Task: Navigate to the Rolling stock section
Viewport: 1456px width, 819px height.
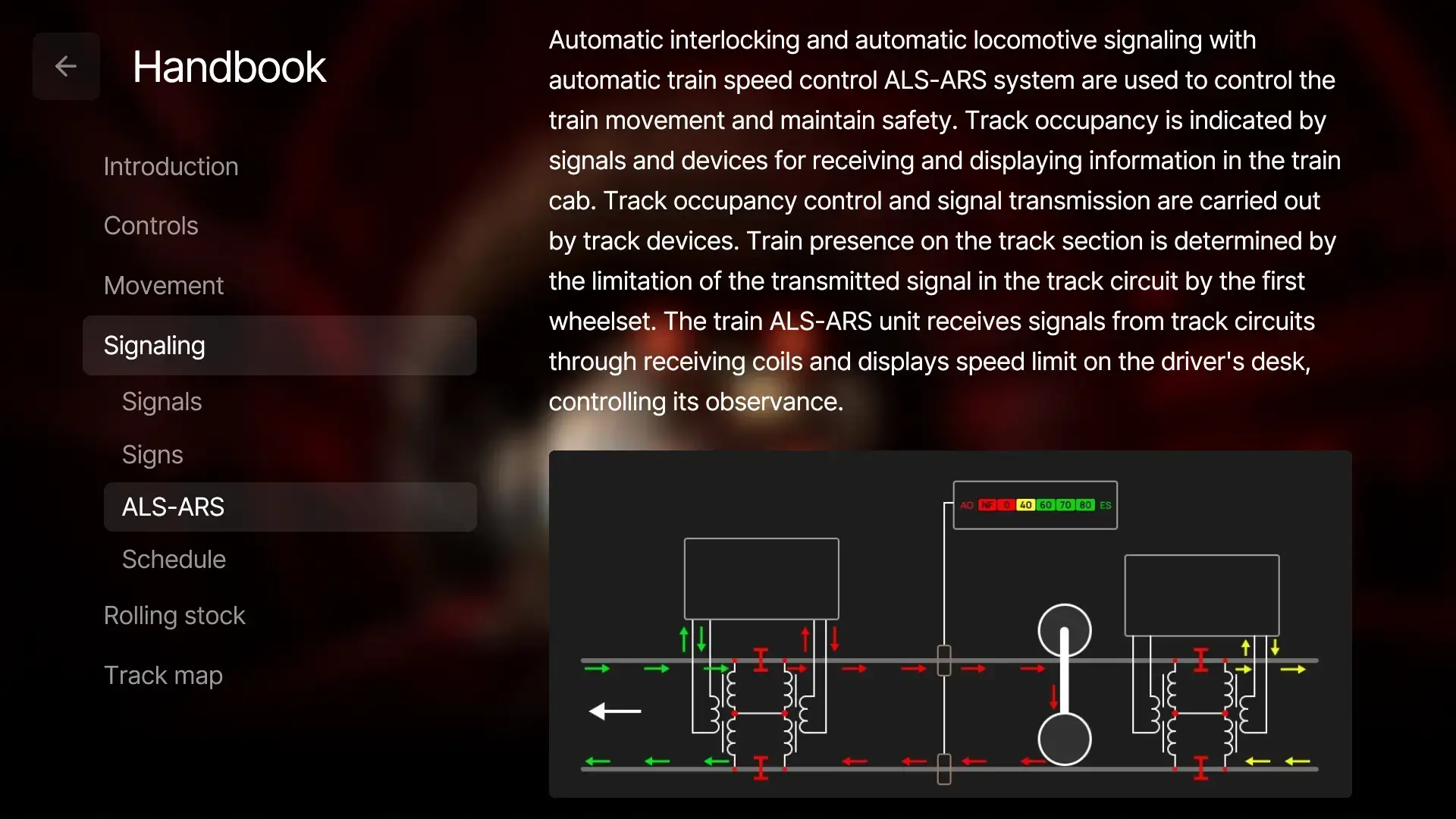Action: (175, 614)
